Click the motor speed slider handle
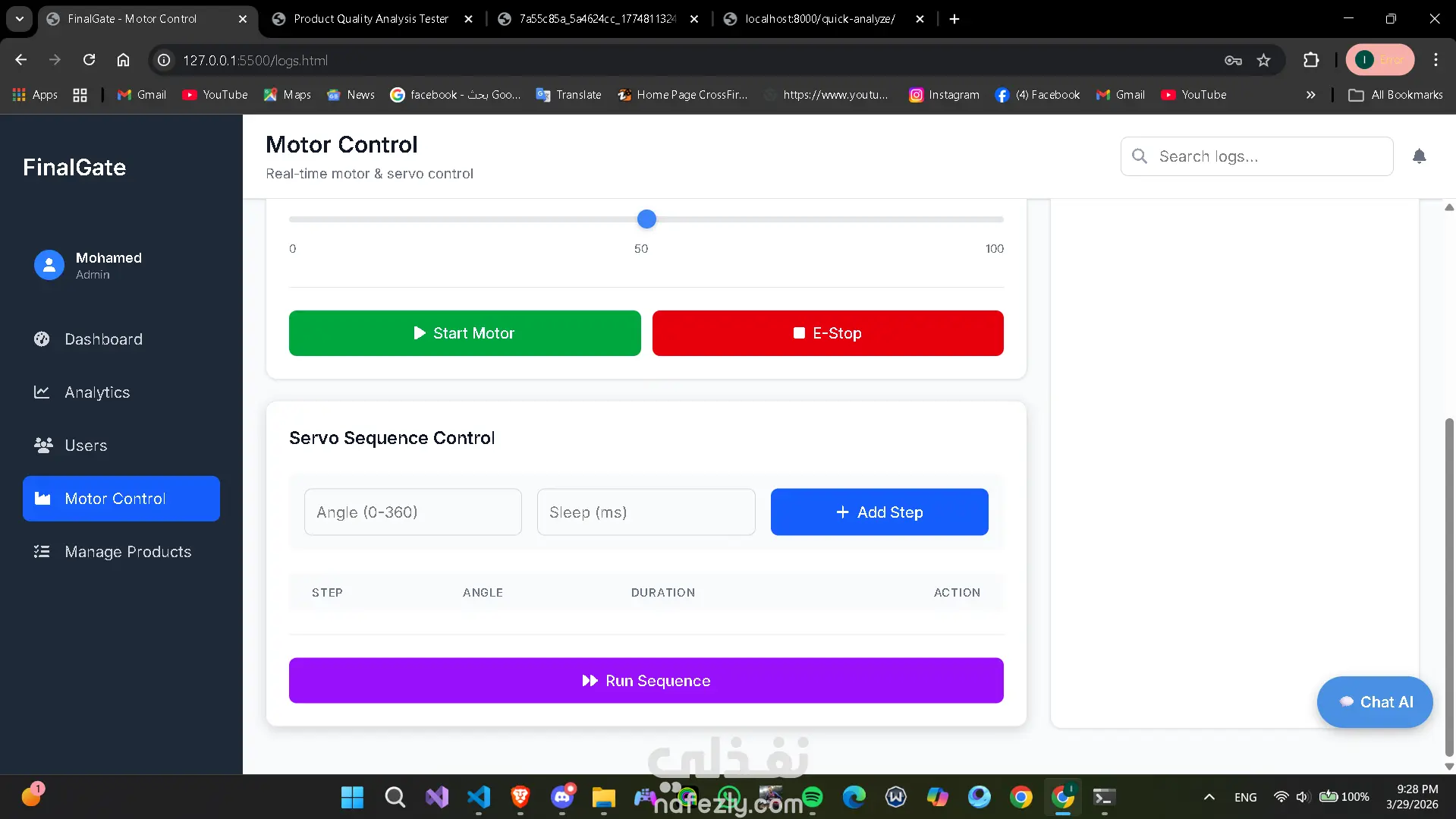The height and width of the screenshot is (819, 1456). tap(646, 219)
